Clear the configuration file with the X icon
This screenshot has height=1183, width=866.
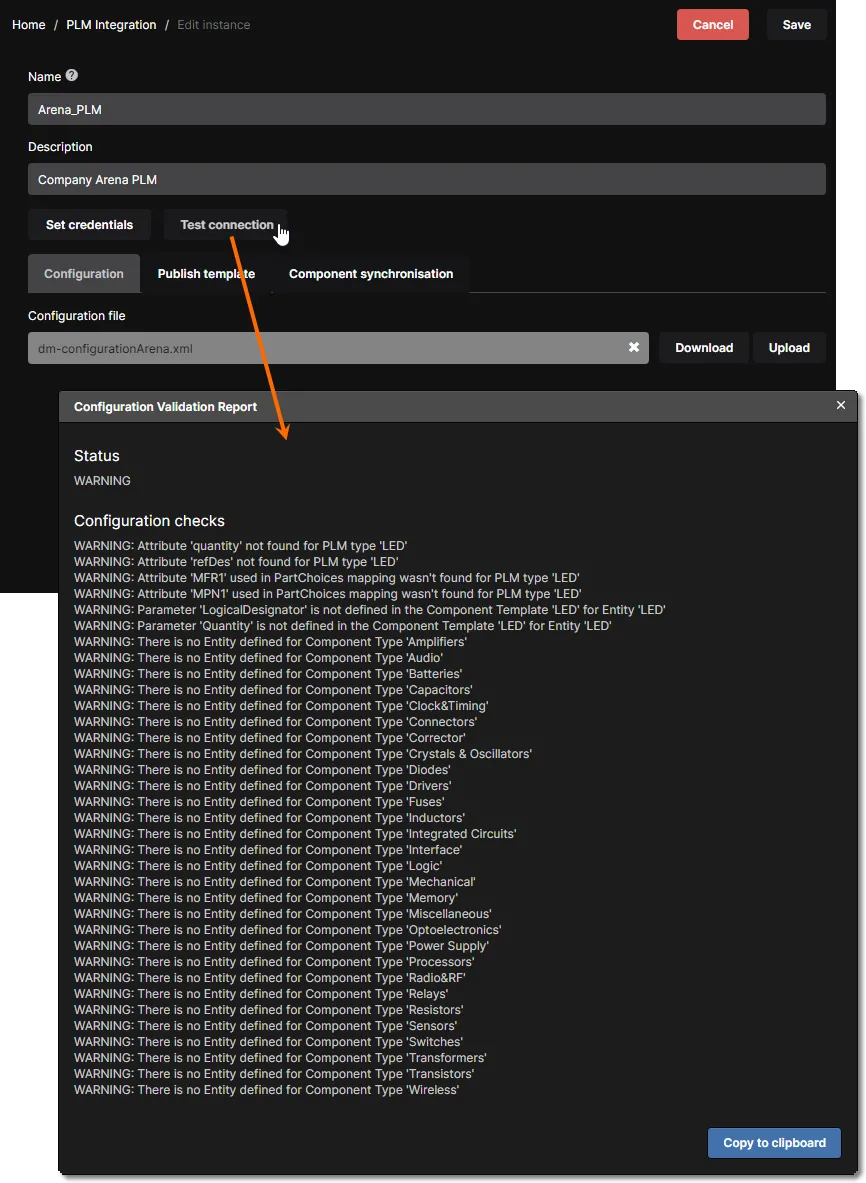coord(634,347)
